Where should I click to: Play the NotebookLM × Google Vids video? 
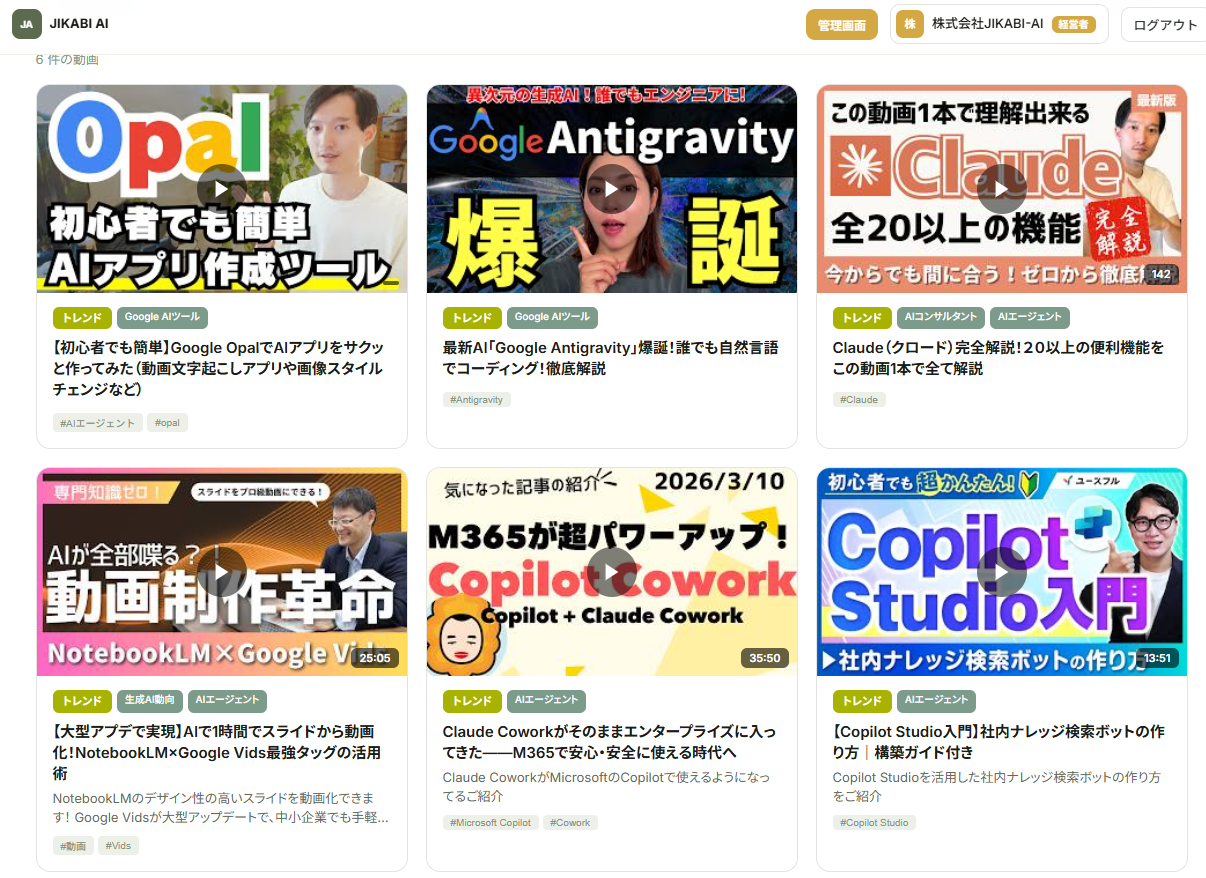coord(222,572)
